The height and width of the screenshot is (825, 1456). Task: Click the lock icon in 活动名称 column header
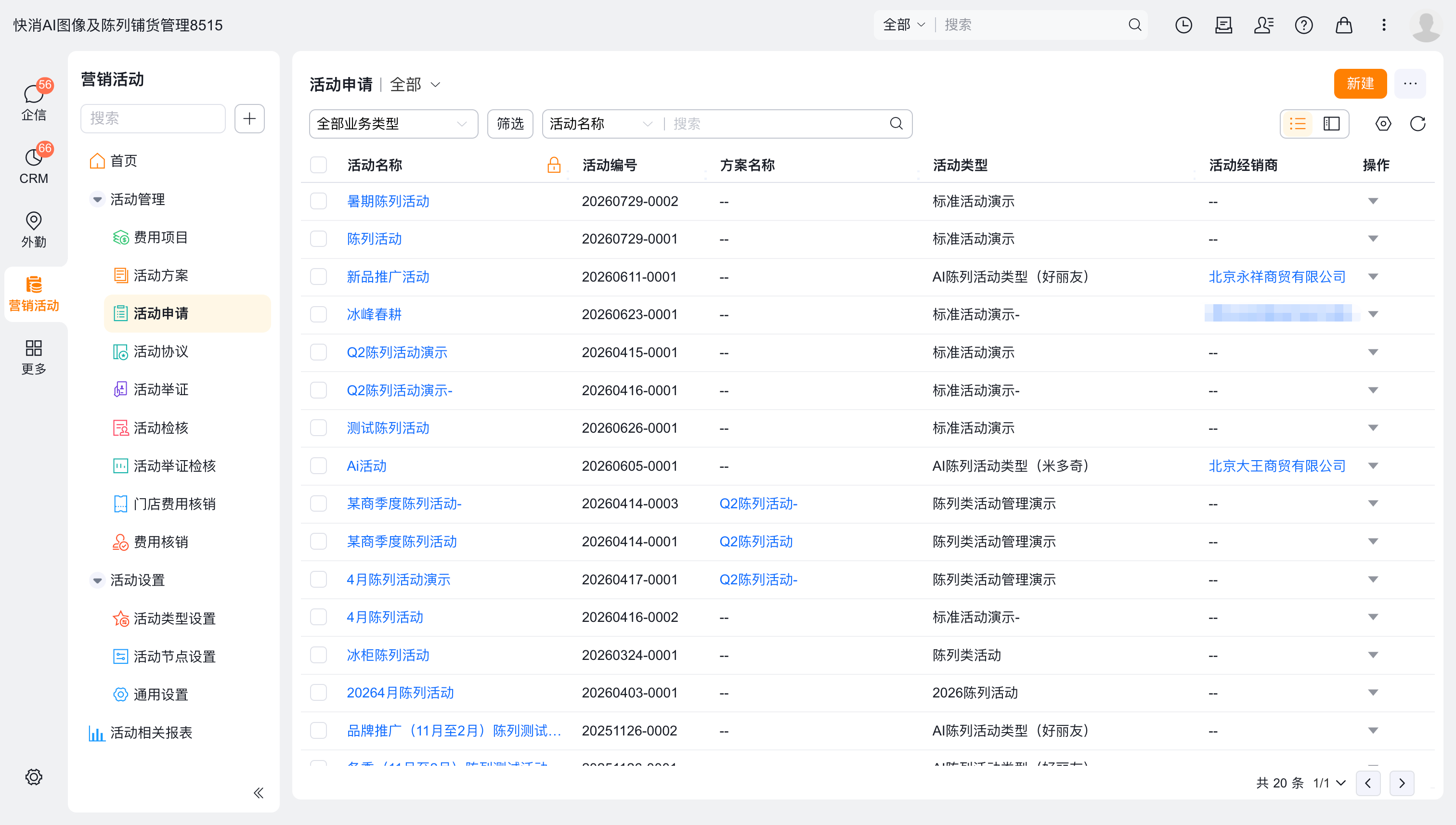pyautogui.click(x=554, y=165)
